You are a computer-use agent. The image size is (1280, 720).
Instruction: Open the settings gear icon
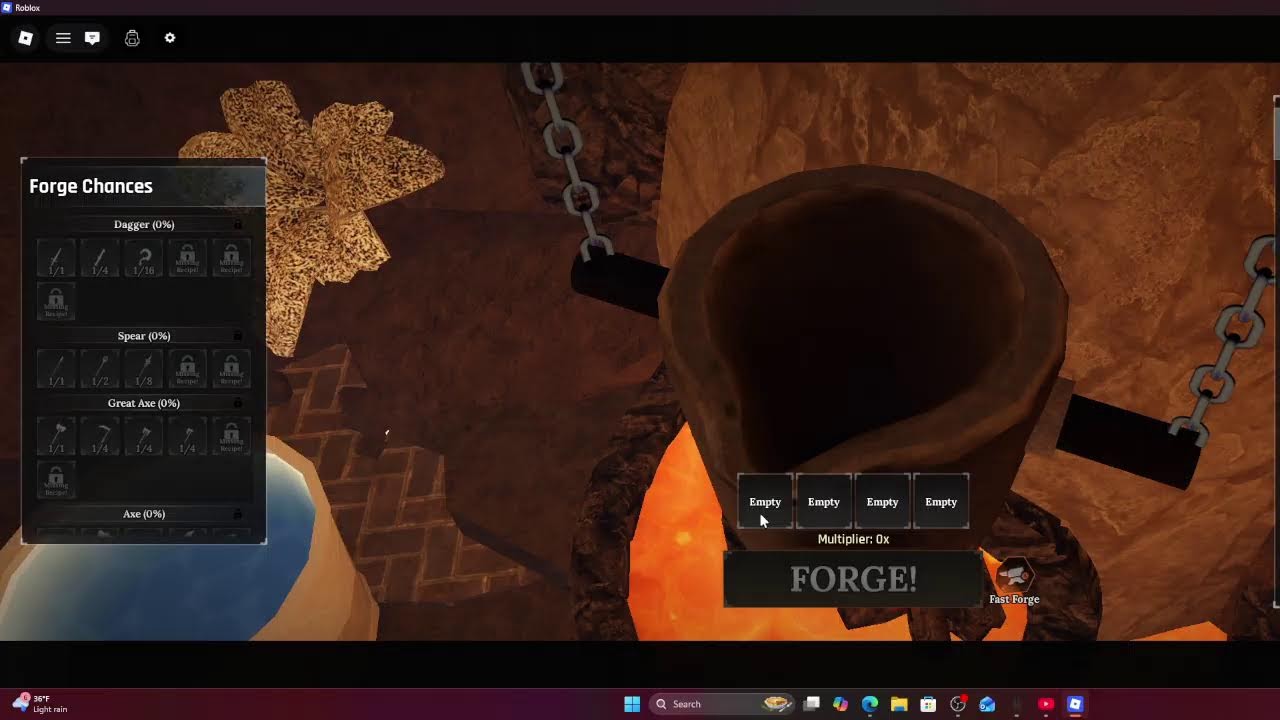(170, 38)
